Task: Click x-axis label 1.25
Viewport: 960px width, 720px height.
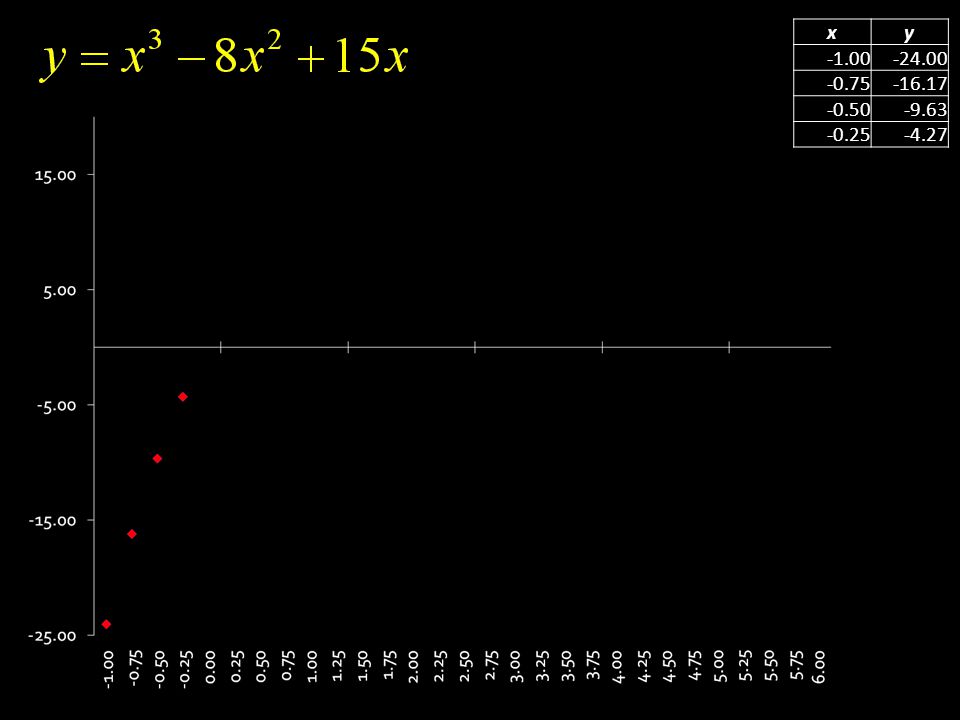Action: (x=337, y=666)
